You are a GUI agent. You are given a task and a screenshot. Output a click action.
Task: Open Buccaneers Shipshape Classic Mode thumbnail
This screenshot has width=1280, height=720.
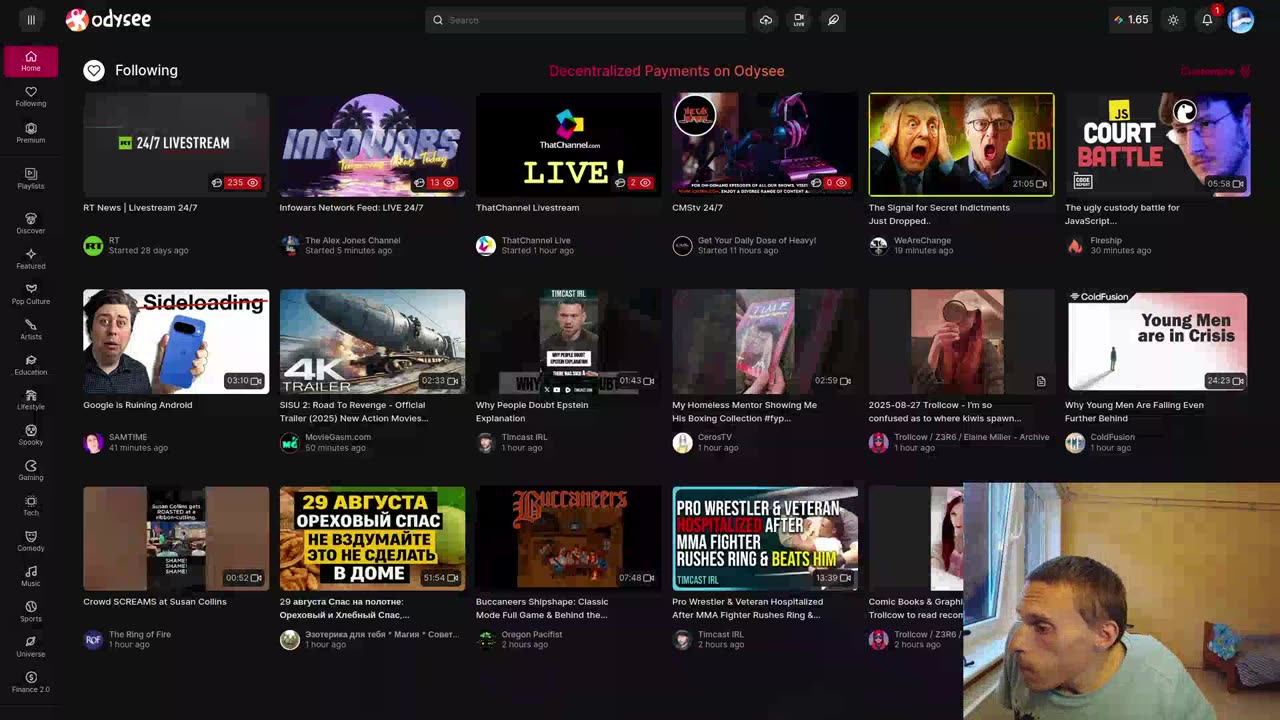click(569, 539)
